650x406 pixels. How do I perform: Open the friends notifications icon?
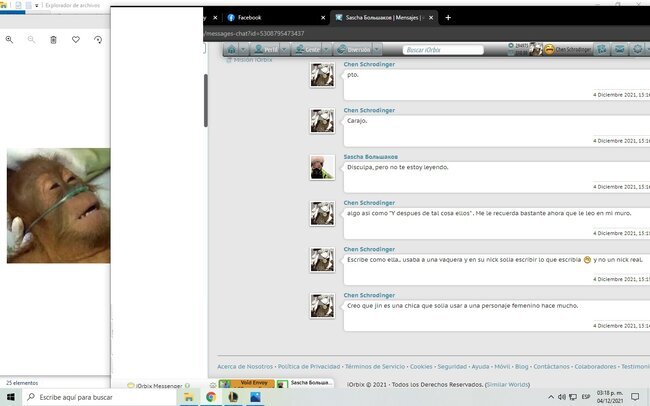601,50
